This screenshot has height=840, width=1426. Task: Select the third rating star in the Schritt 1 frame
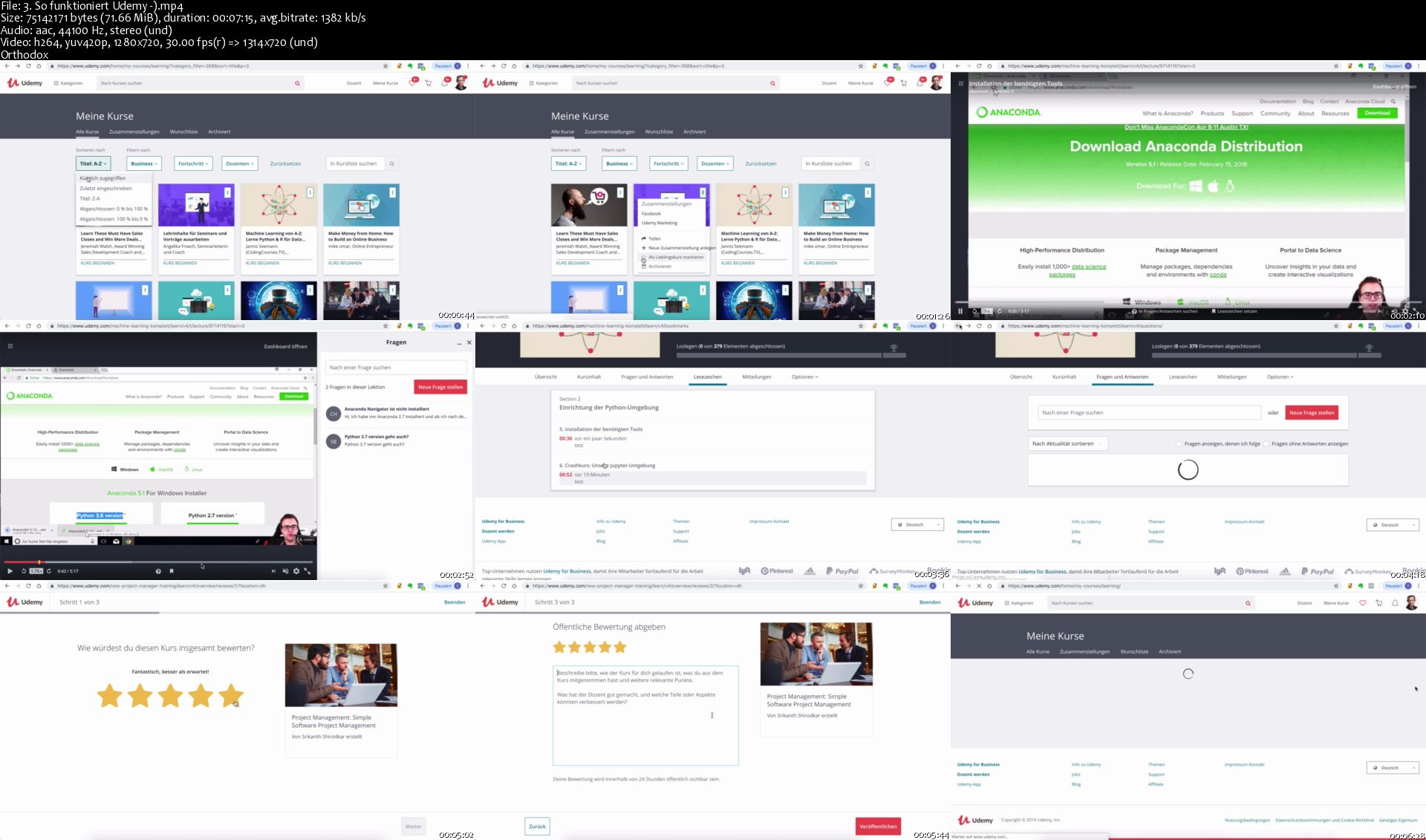(170, 696)
